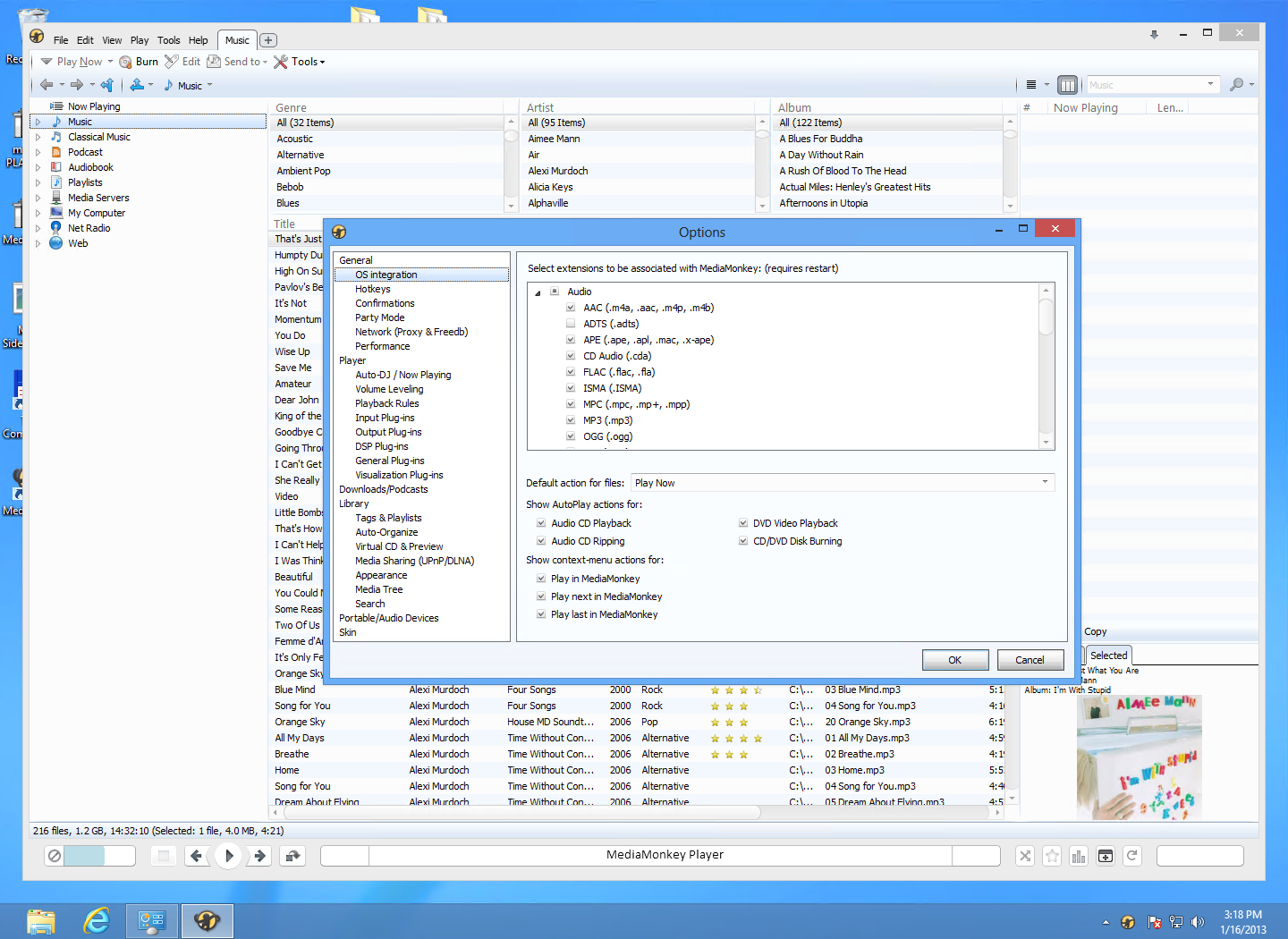This screenshot has height=939, width=1288.
Task: Enable the ADTS (.adts) extension checkbox
Action: 571,324
